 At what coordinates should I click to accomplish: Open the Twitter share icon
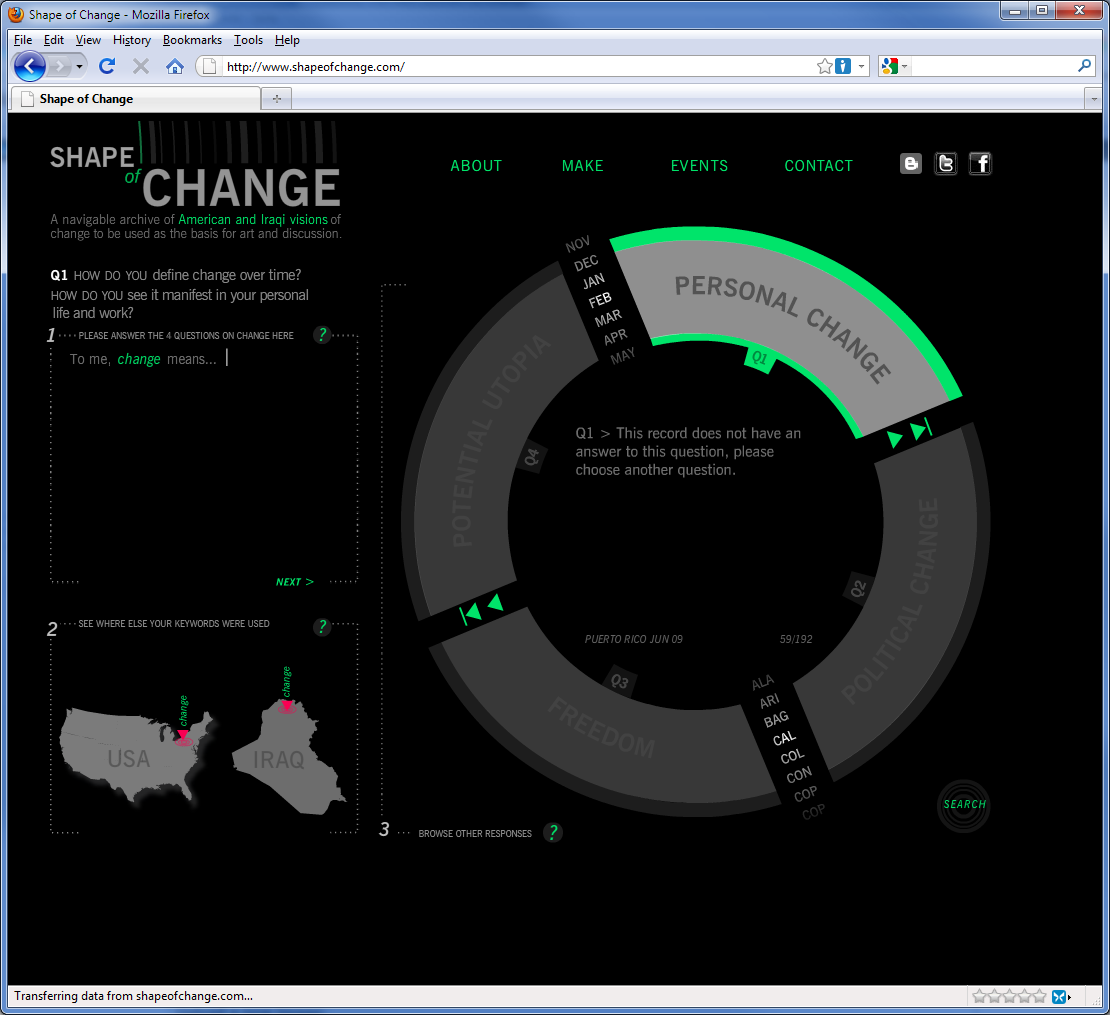click(945, 163)
